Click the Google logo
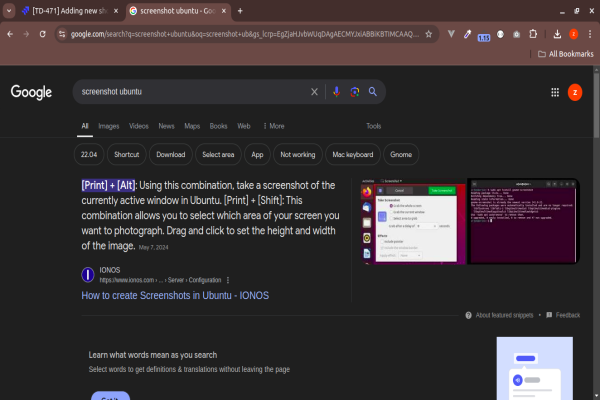600x400 pixels. 31,92
